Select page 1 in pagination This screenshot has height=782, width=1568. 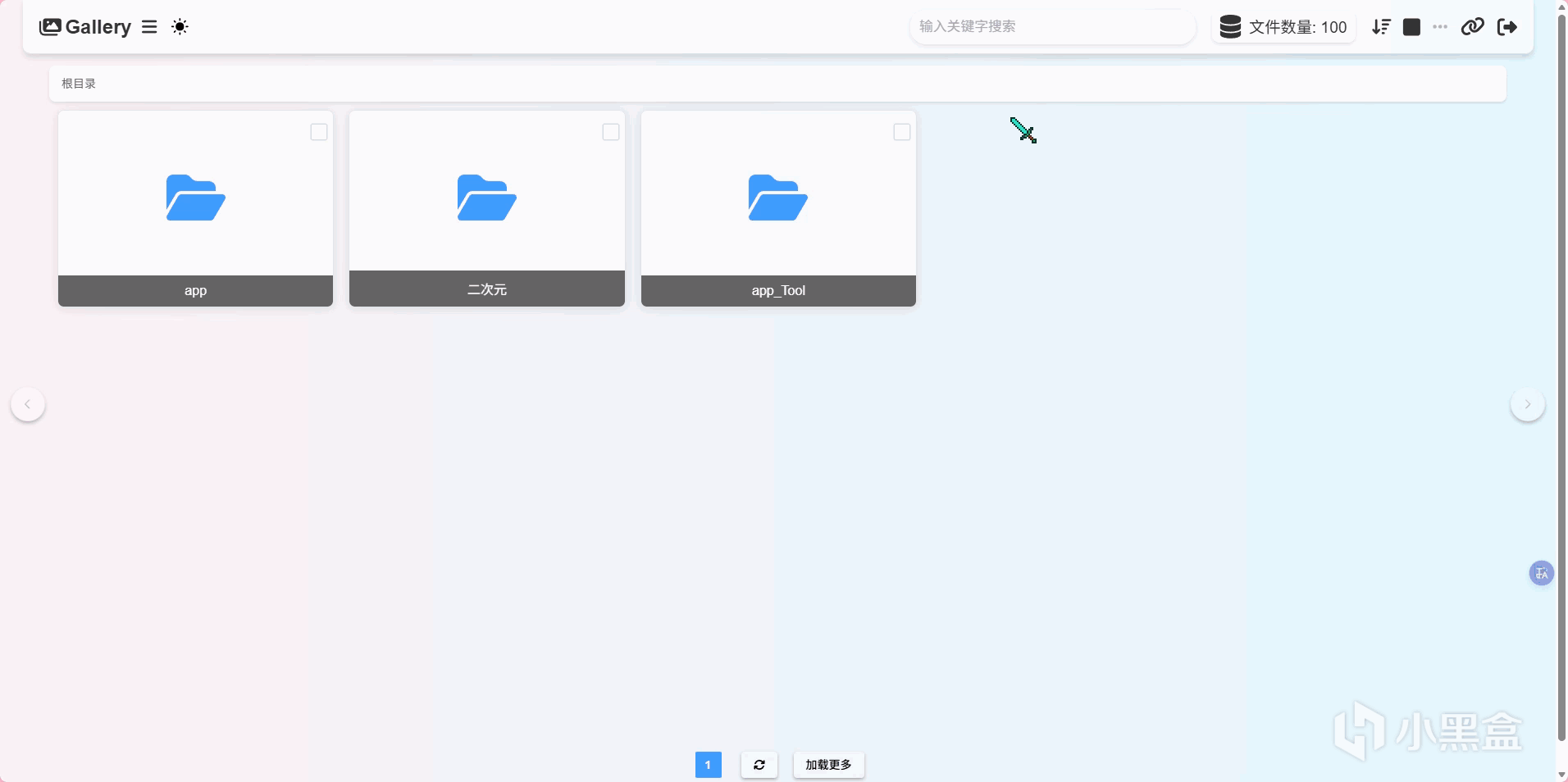point(709,765)
